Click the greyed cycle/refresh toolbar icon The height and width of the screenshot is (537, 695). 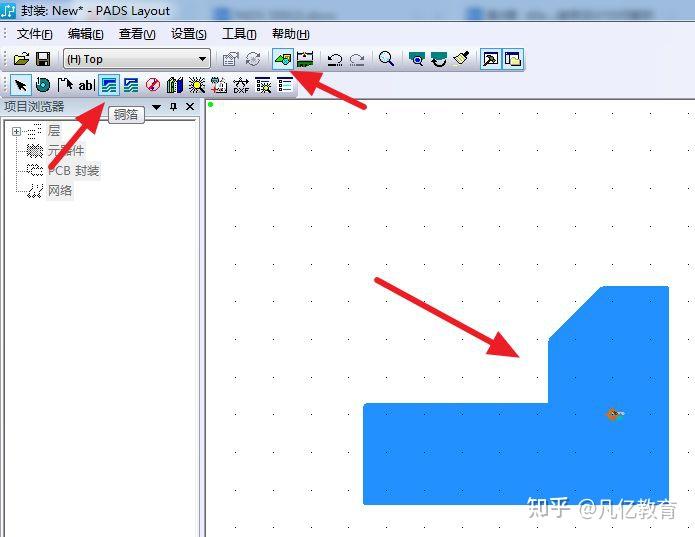[253, 59]
